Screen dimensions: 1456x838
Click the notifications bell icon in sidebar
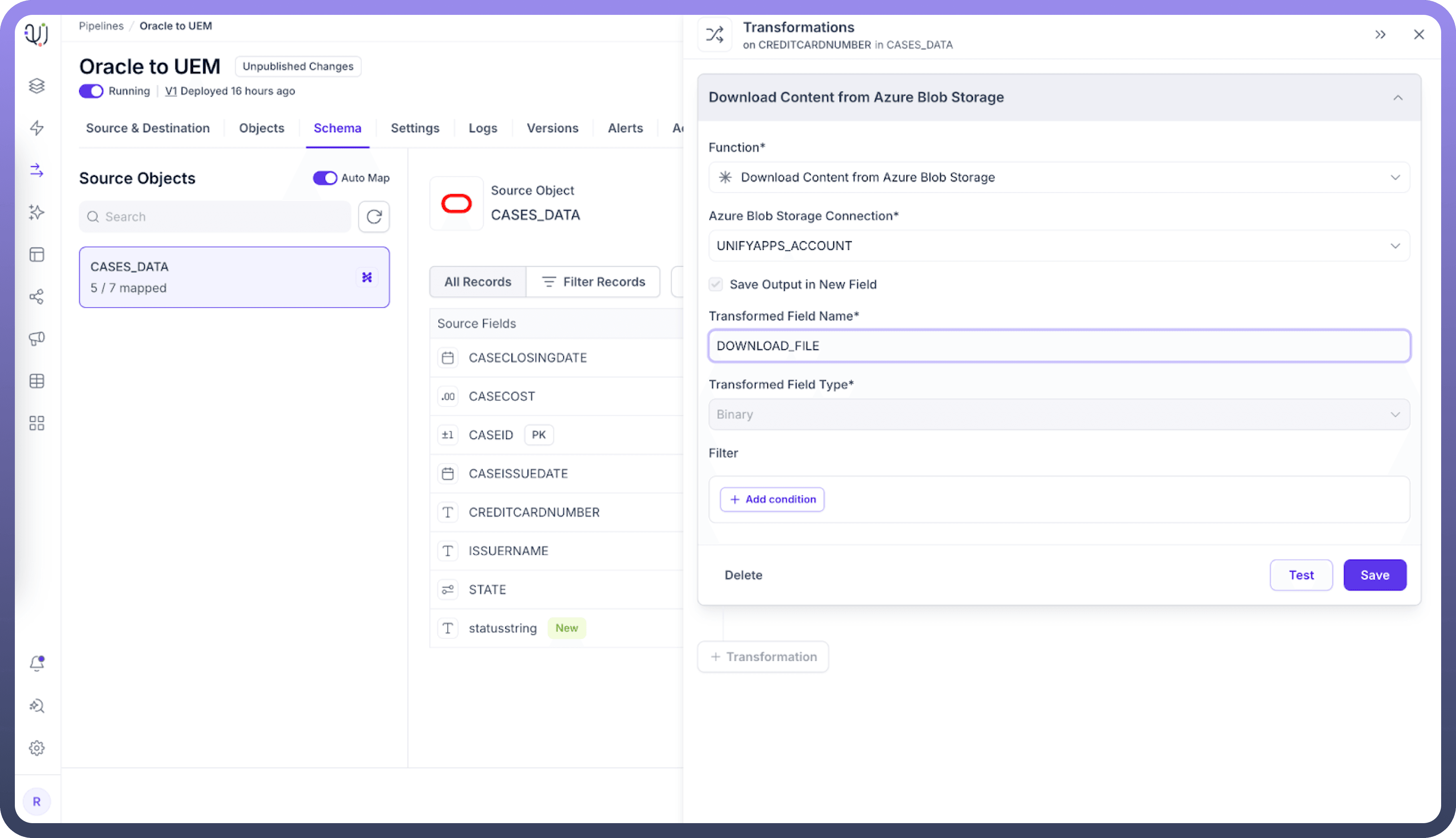pyautogui.click(x=37, y=663)
